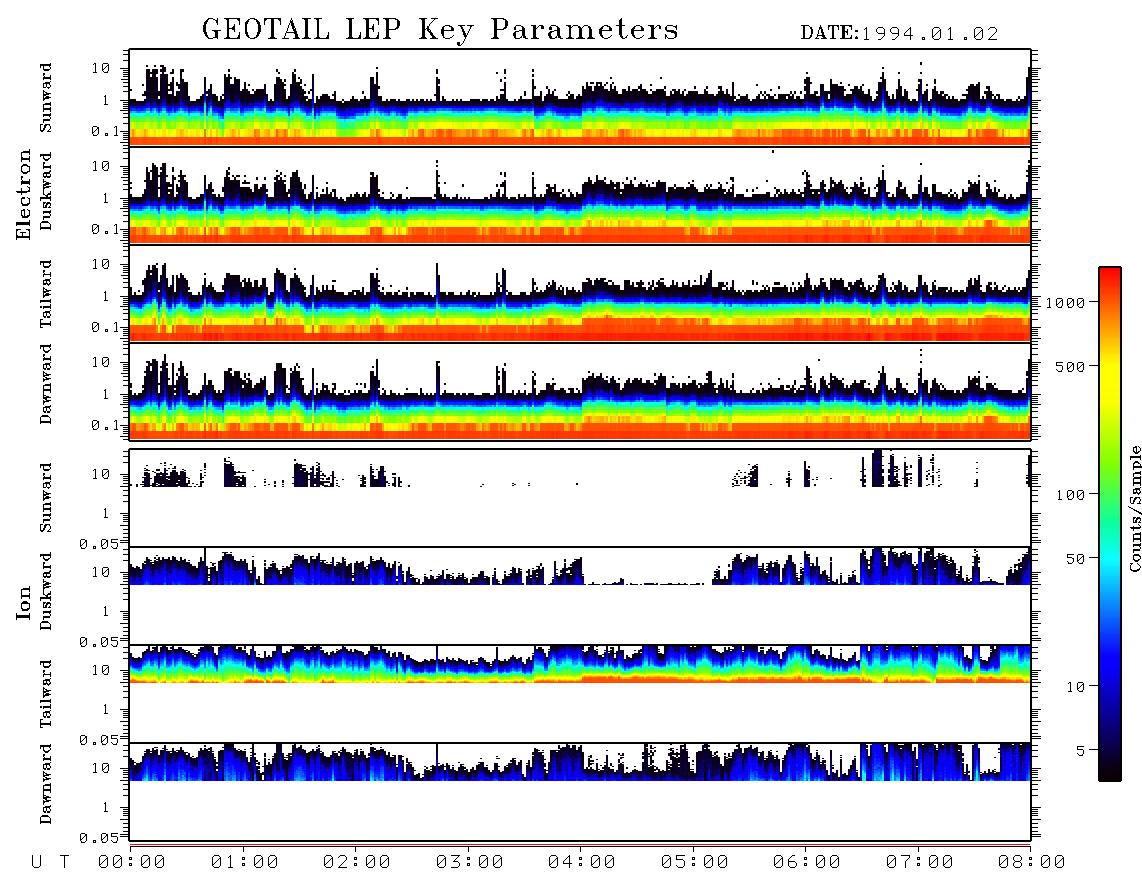Select the 50 tick on color bar
1142x880 pixels.
click(1075, 559)
